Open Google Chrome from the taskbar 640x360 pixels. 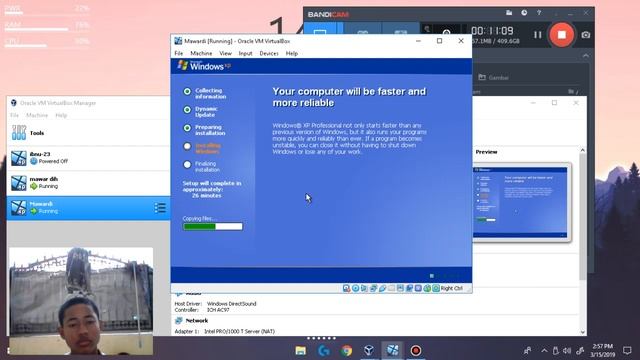tap(347, 351)
